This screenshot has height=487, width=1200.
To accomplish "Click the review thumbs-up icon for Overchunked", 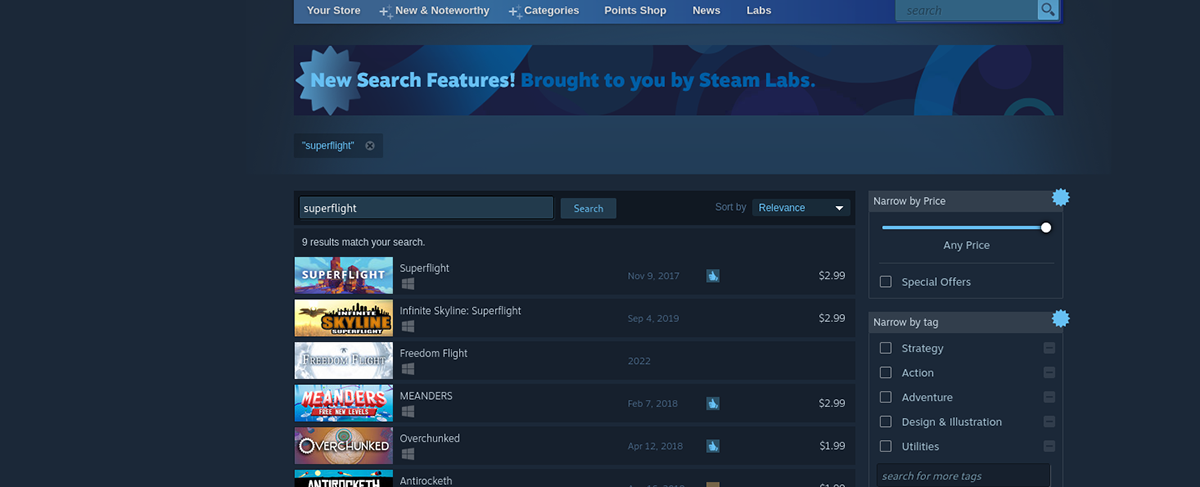I will (x=713, y=446).
